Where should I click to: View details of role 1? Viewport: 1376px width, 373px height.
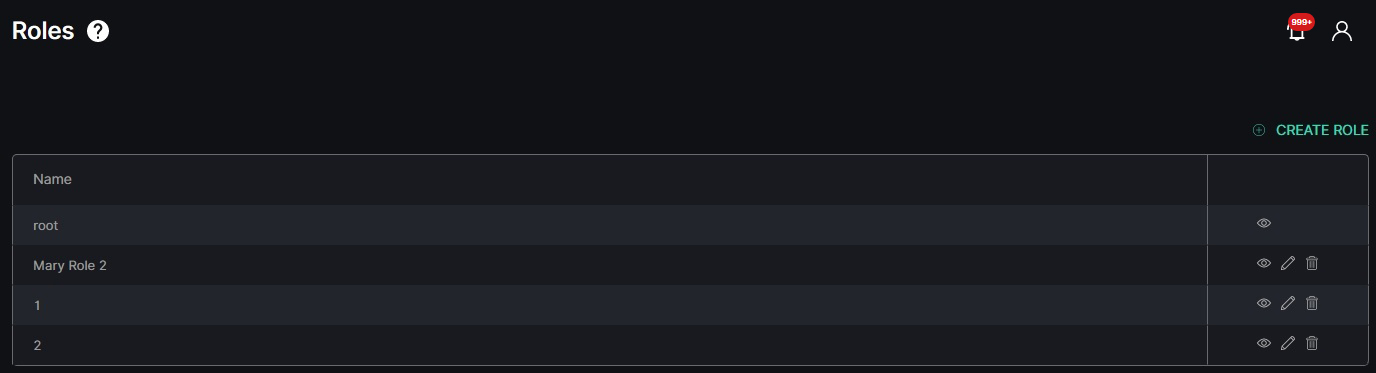[x=1264, y=303]
